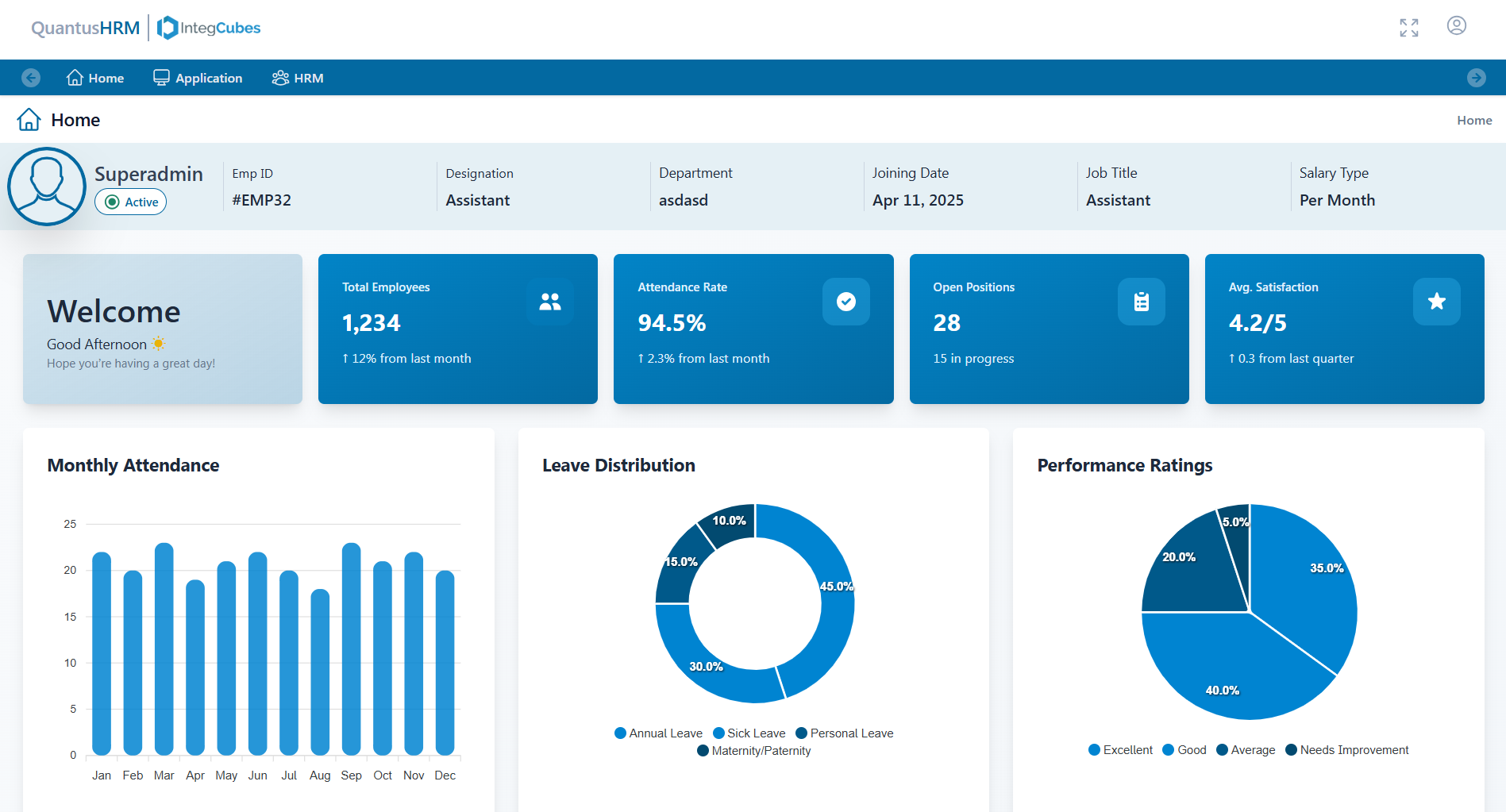Click the Attendance Rate checkmark icon

(x=845, y=302)
